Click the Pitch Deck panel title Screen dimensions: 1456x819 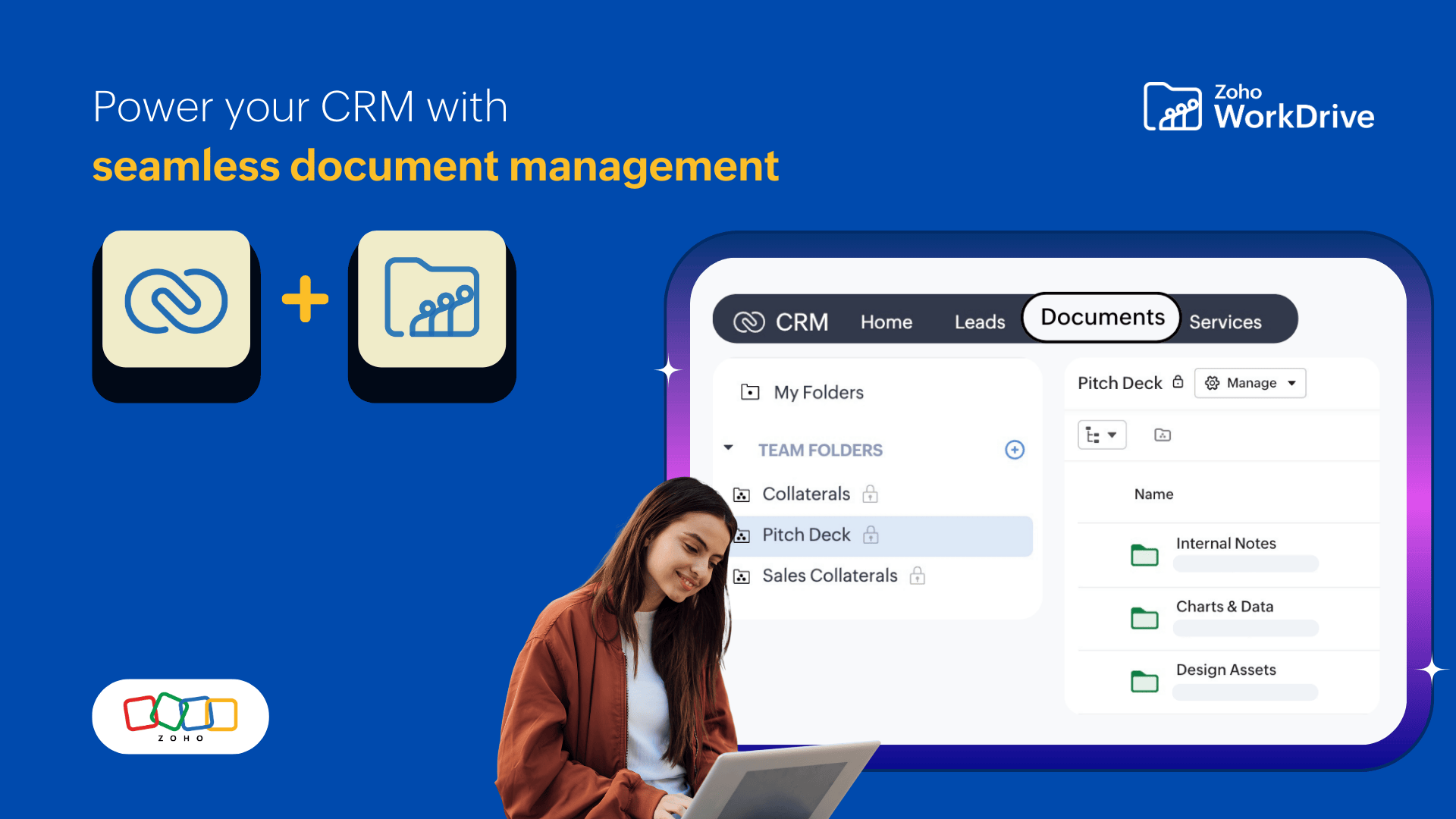pos(1119,383)
